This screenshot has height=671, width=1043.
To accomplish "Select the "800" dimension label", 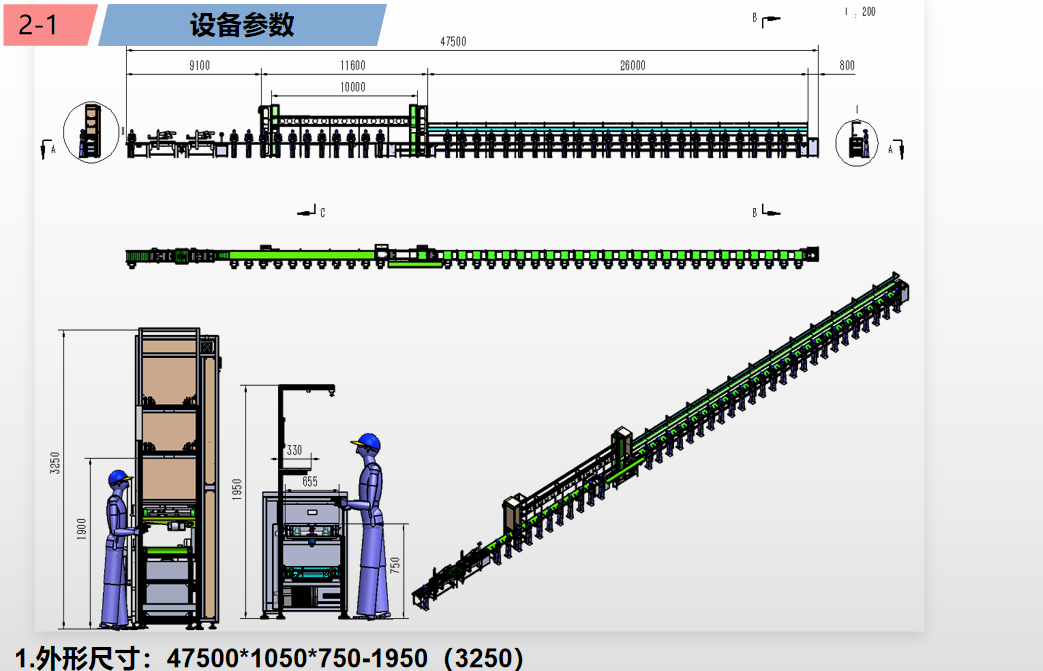I will click(847, 65).
